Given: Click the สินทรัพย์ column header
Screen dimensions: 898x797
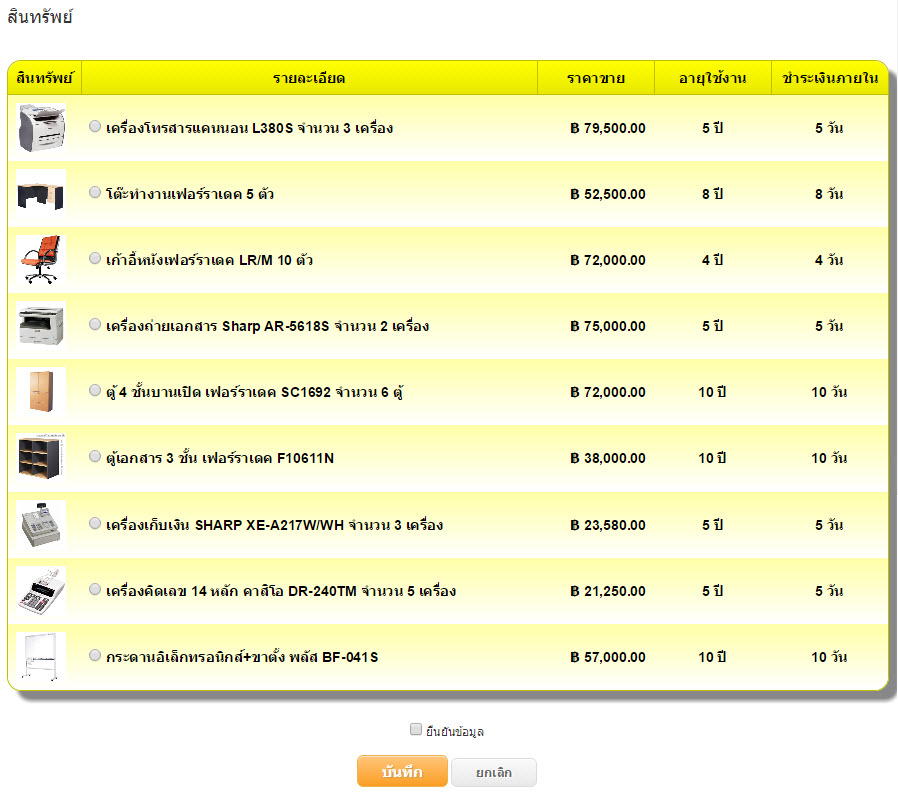Looking at the screenshot, I should [45, 78].
